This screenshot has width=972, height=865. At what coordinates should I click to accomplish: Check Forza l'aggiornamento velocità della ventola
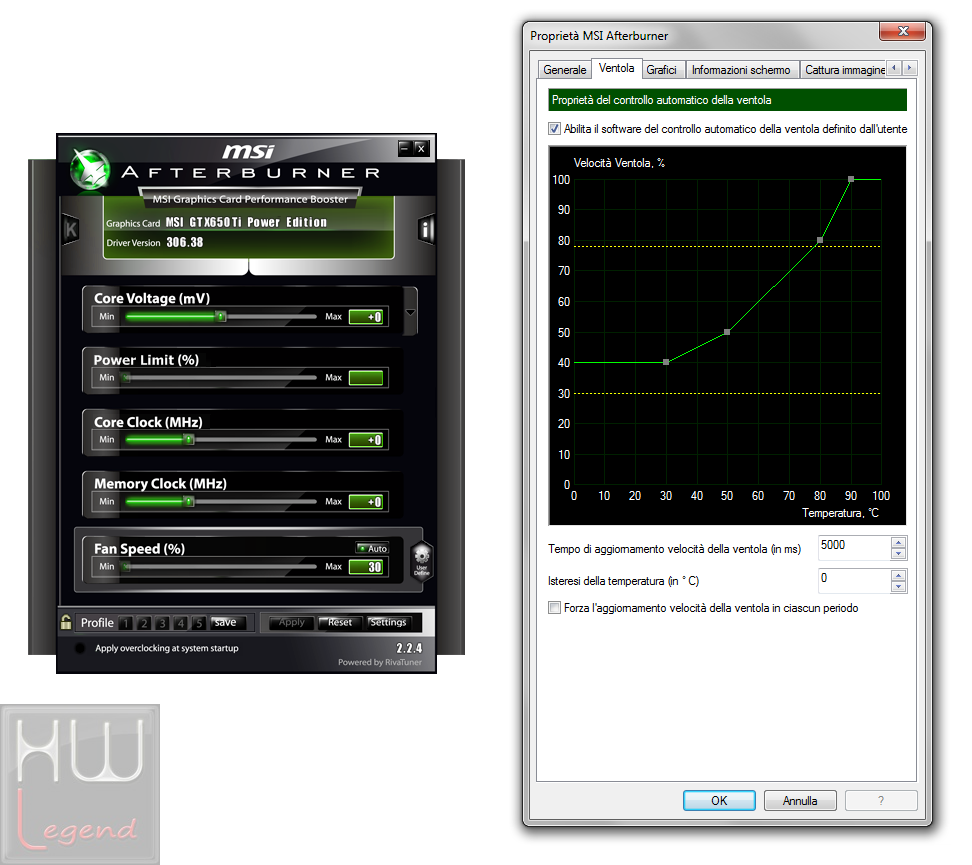[x=554, y=608]
